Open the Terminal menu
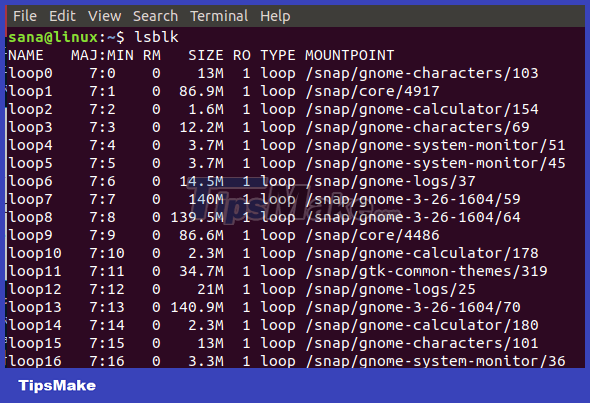 tap(219, 16)
